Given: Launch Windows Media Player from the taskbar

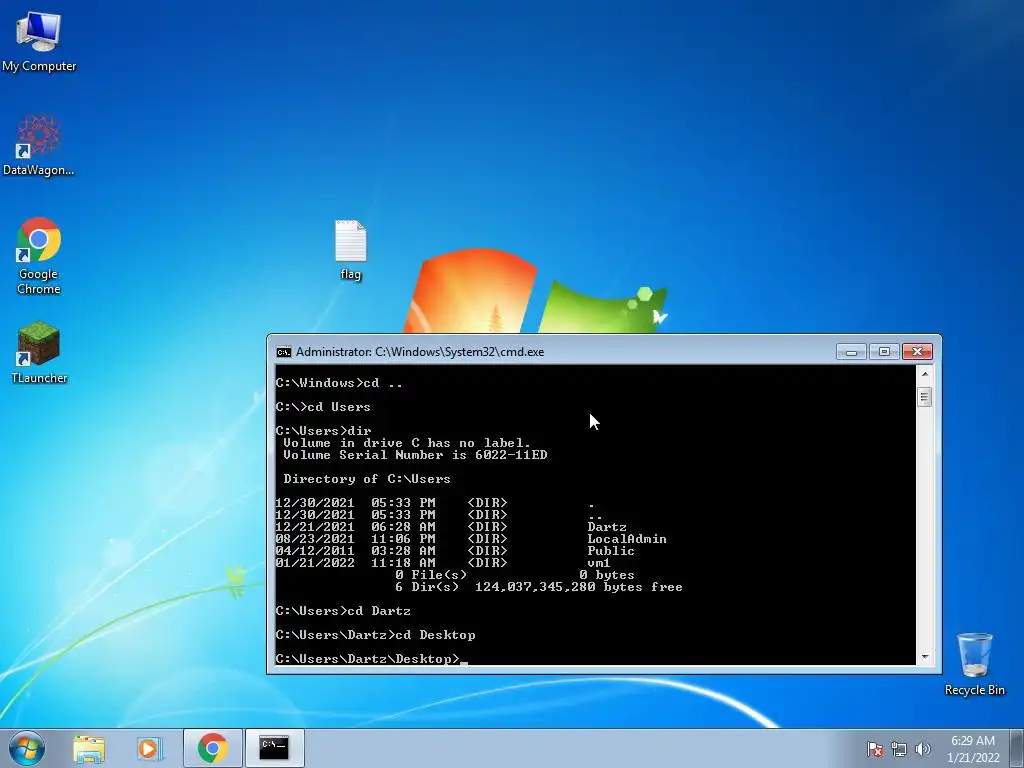Looking at the screenshot, I should (x=150, y=748).
